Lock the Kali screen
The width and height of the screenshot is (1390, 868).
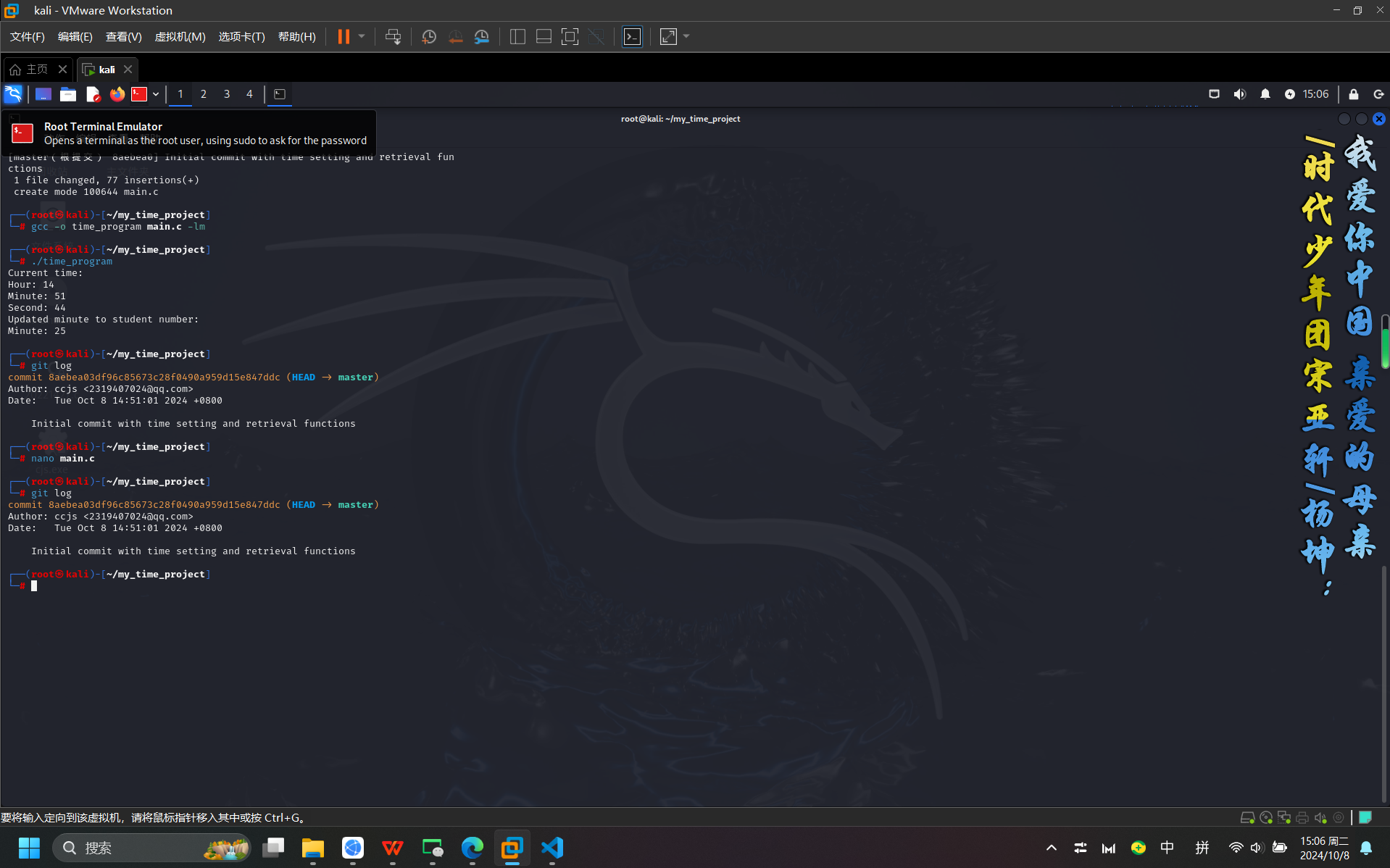tap(1353, 94)
